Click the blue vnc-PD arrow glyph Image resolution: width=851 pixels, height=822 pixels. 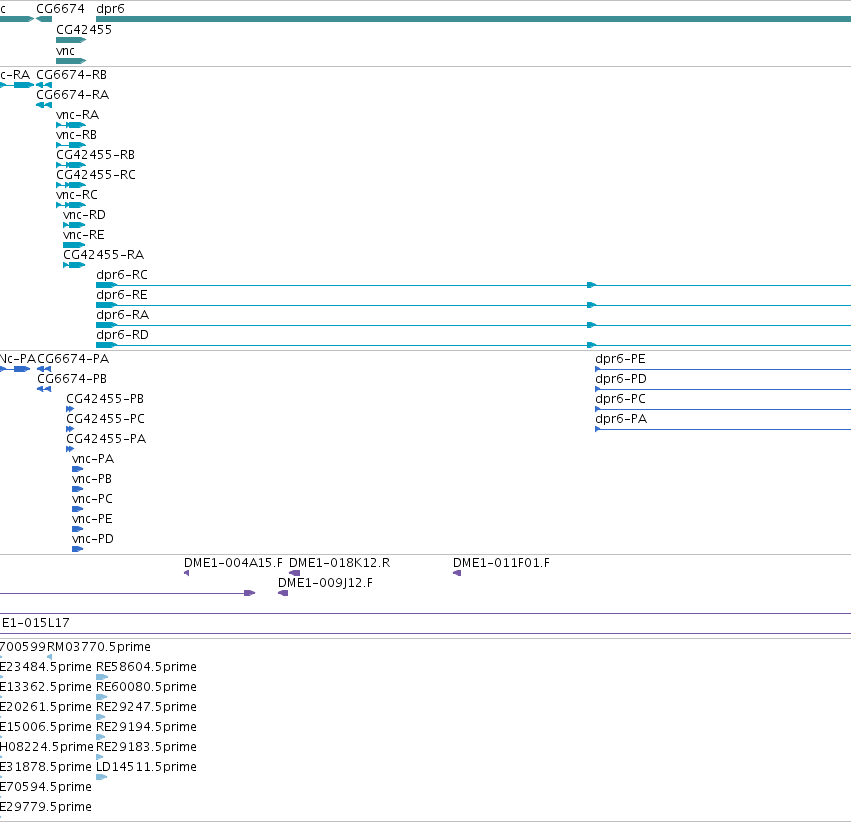click(x=78, y=550)
